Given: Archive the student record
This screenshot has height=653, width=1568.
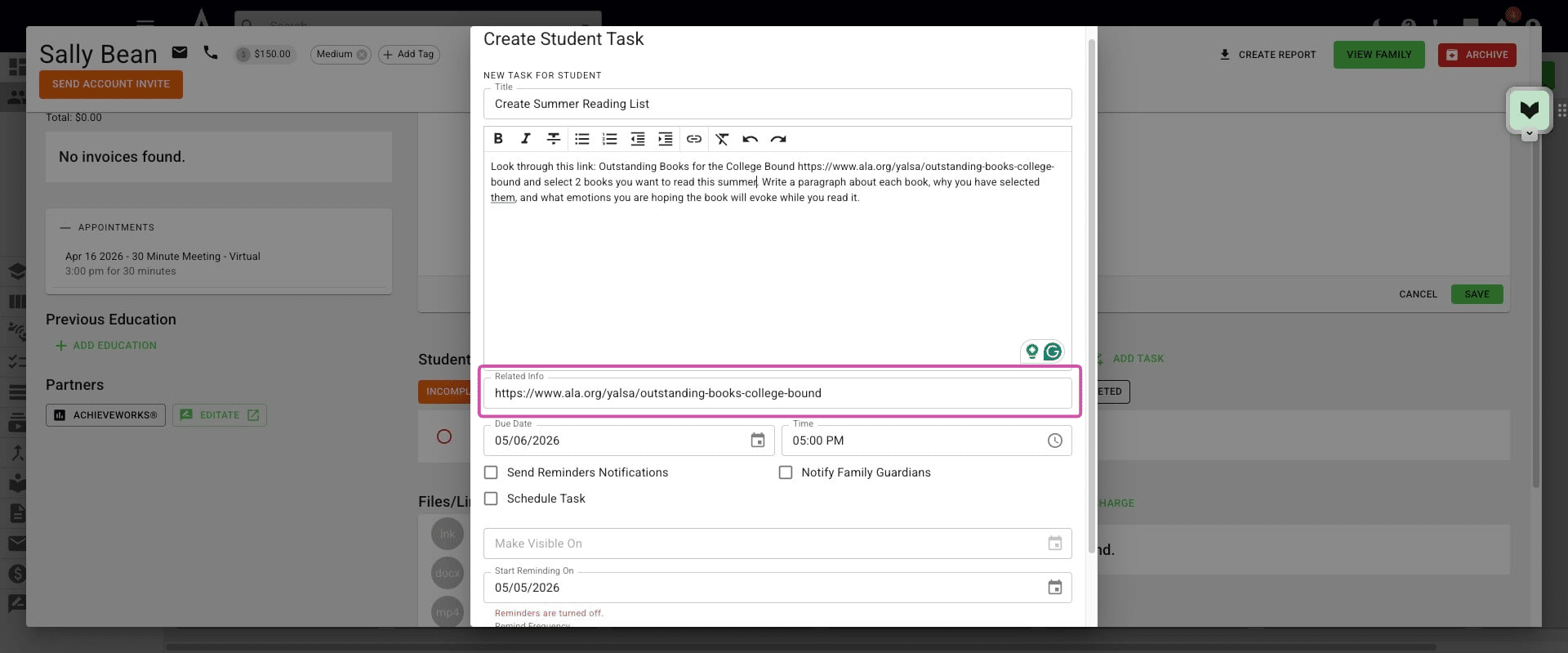Looking at the screenshot, I should click(x=1477, y=55).
